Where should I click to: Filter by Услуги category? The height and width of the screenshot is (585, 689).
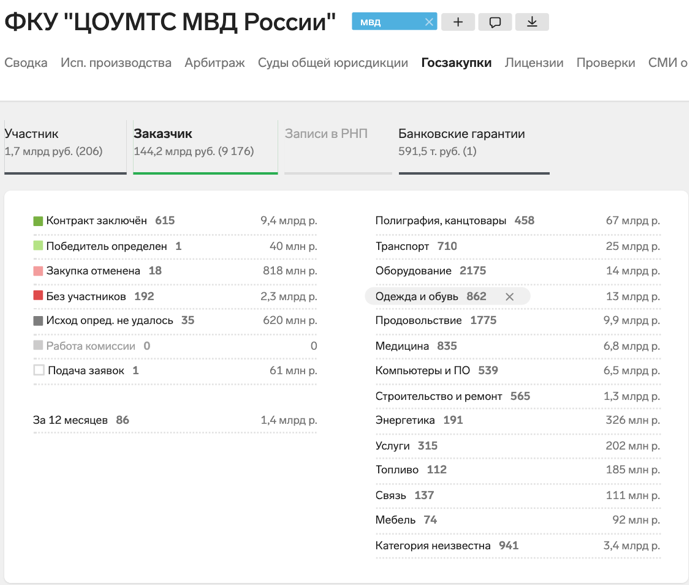(x=518, y=446)
